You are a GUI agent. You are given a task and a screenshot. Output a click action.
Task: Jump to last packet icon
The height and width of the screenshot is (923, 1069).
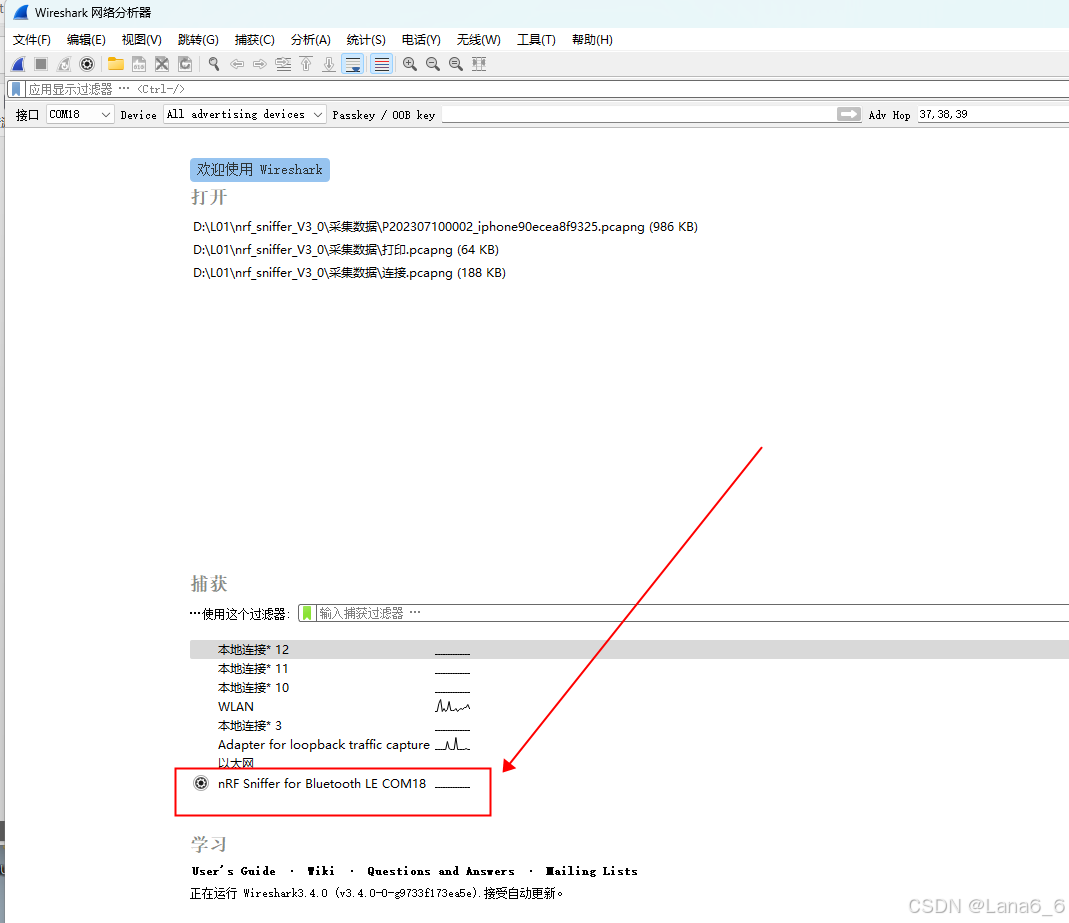[329, 64]
